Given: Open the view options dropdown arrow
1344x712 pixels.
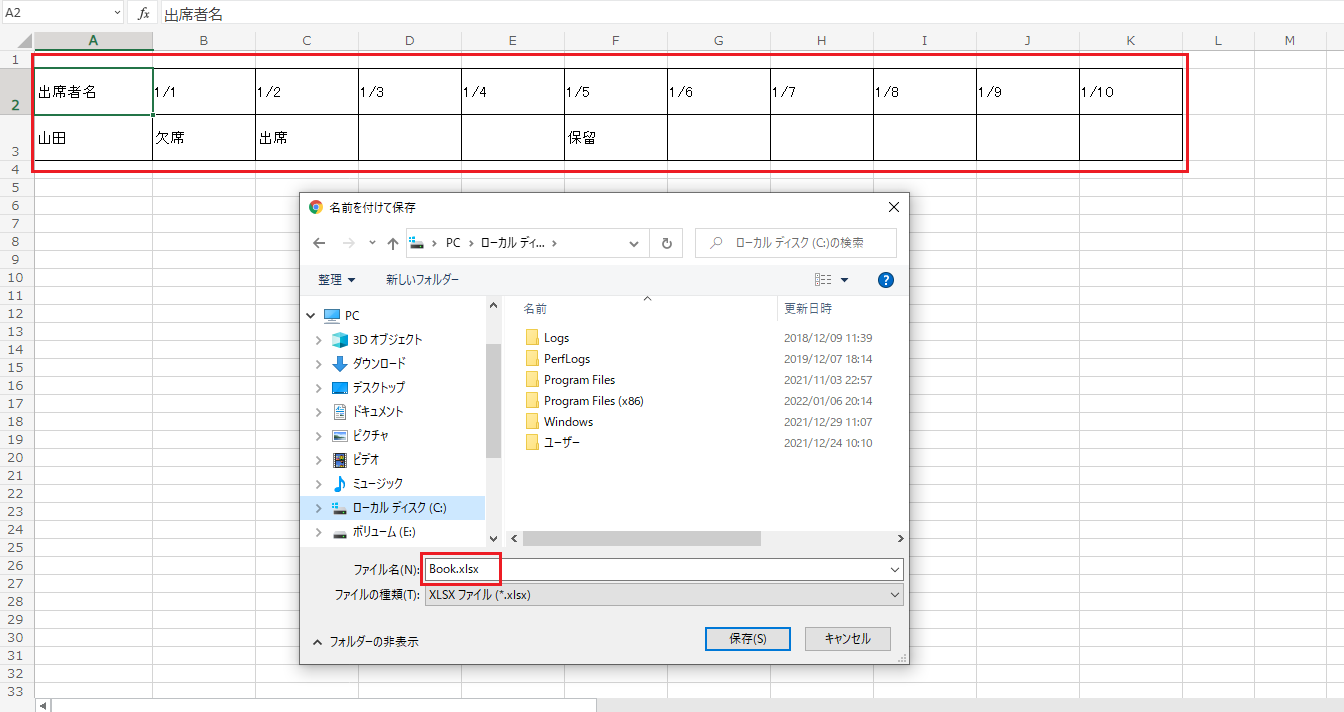Looking at the screenshot, I should (x=844, y=280).
